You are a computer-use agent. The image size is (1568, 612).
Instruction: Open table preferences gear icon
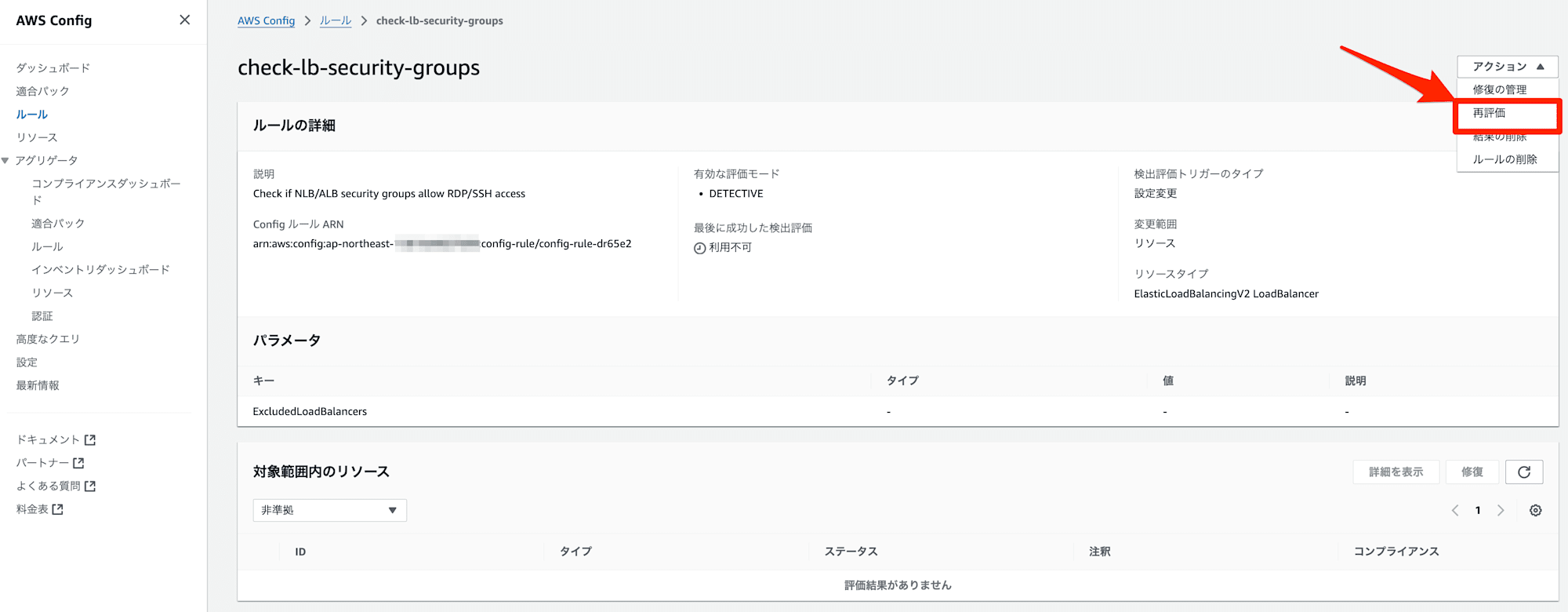pyautogui.click(x=1535, y=510)
